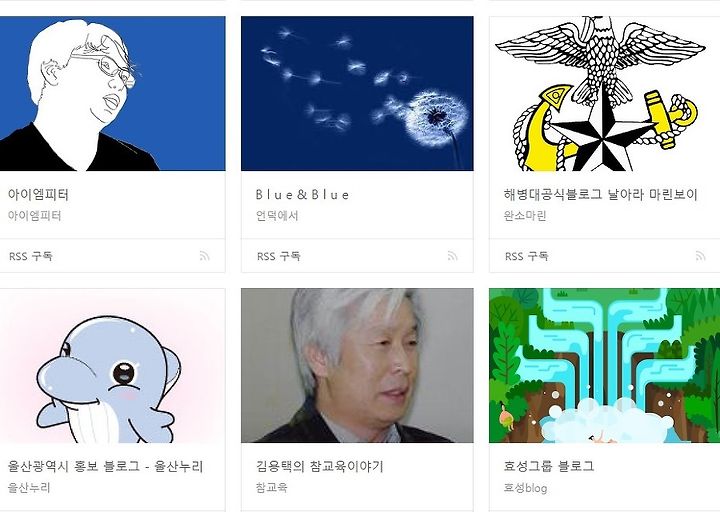
Task: Open the Blue&Blue blog title
Action: point(302,195)
